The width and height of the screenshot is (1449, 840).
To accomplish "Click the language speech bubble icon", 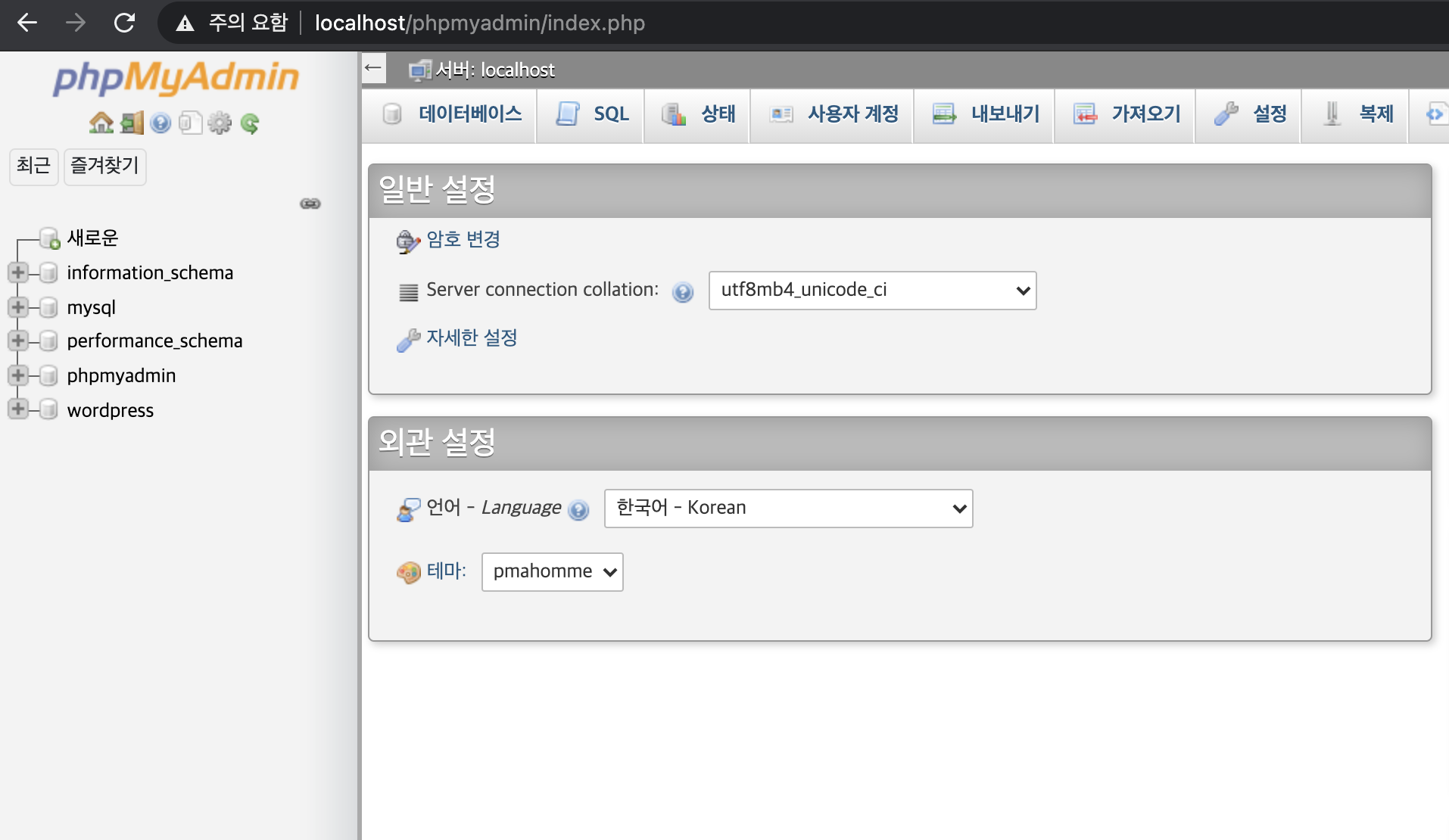I will click(x=408, y=509).
